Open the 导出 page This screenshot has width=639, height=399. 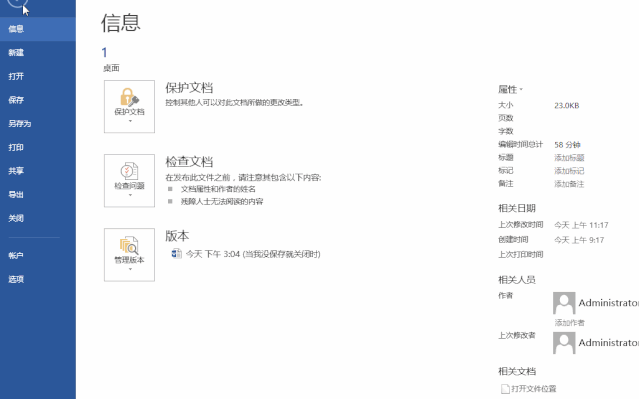click(x=37, y=194)
